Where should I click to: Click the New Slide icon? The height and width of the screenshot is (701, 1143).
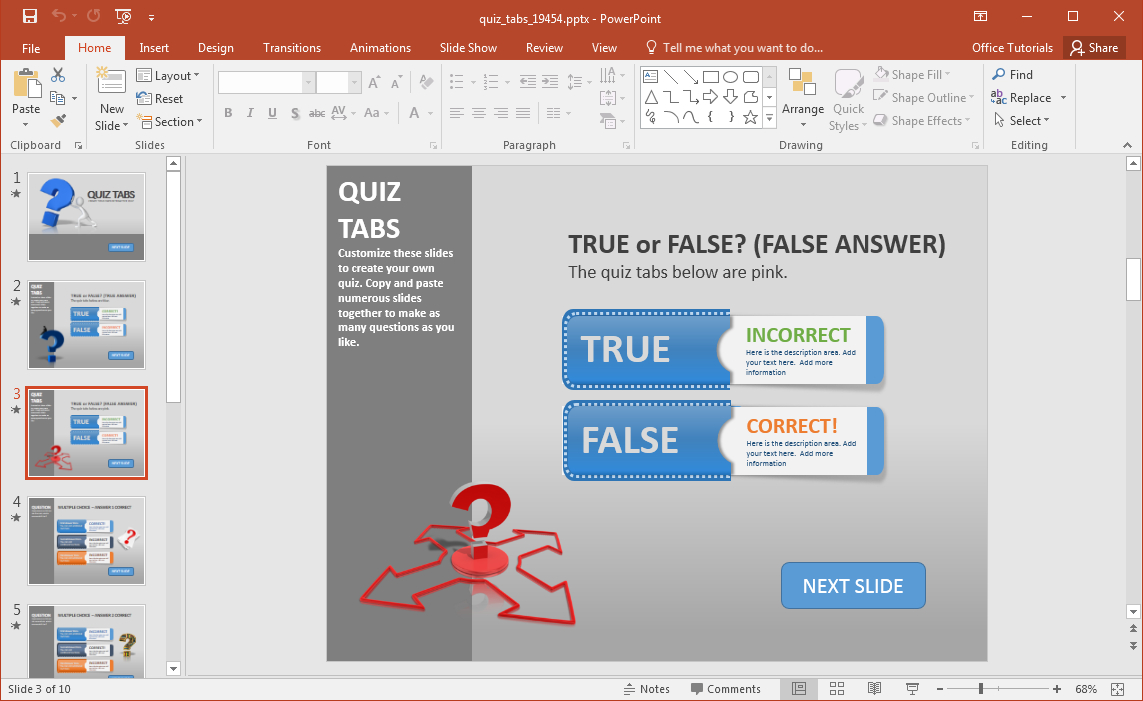(112, 81)
